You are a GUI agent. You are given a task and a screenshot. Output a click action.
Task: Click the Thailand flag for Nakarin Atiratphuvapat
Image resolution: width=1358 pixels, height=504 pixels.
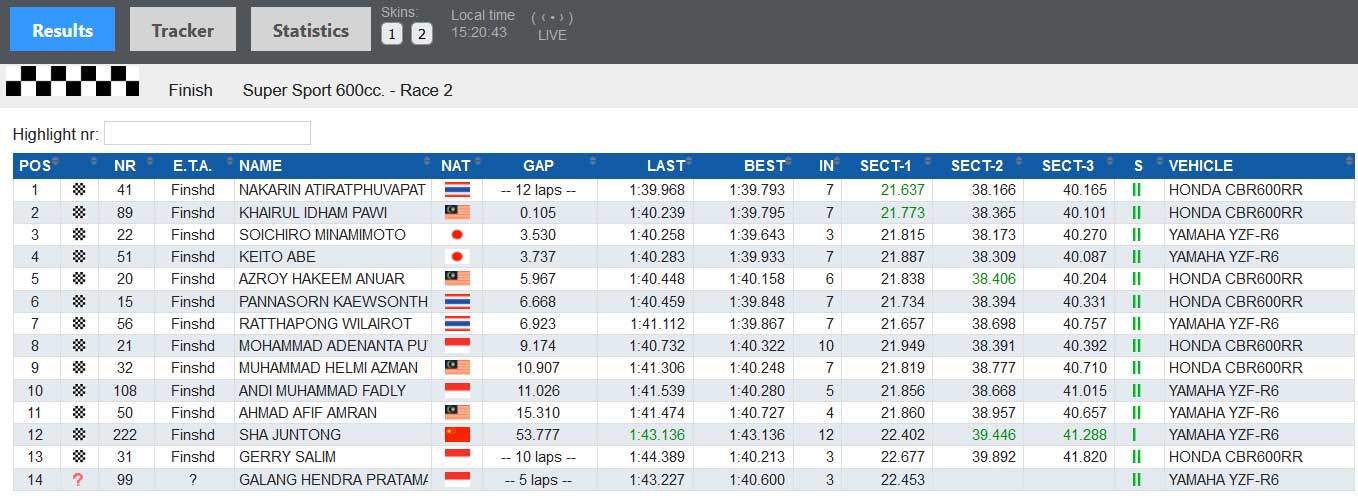pos(457,190)
